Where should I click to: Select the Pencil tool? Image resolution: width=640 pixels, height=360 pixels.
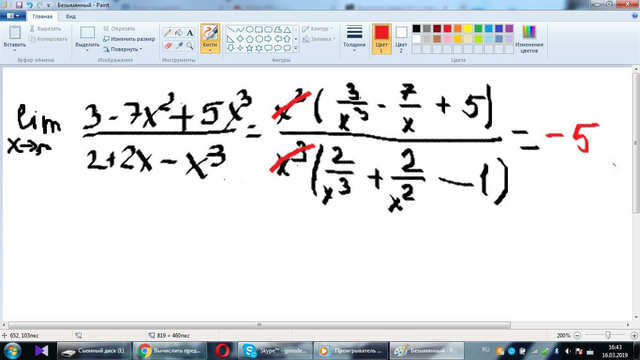(167, 33)
